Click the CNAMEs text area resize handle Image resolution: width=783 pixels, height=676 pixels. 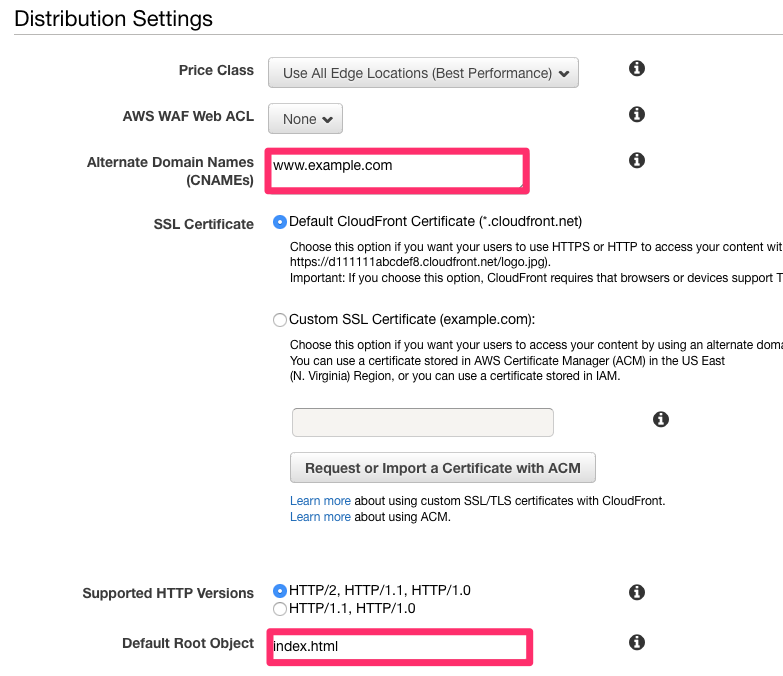point(521,184)
